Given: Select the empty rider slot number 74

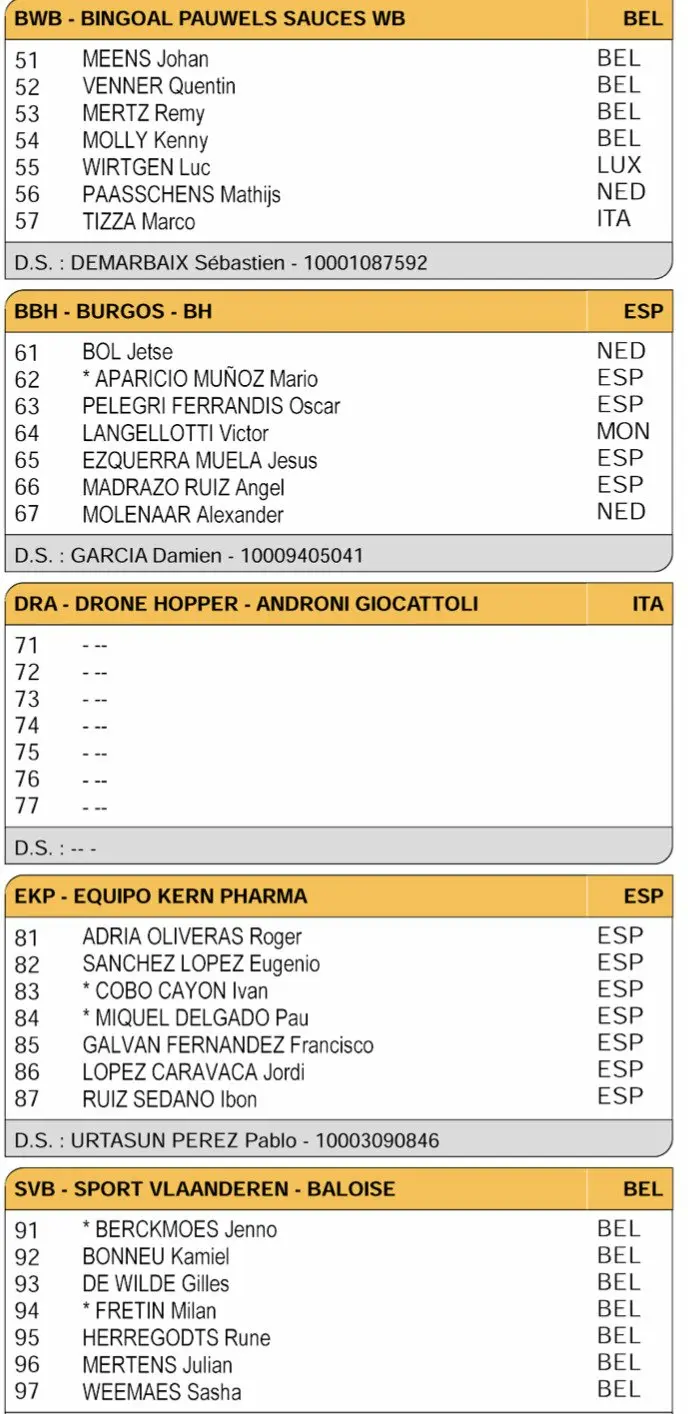Looking at the screenshot, I should tap(27, 726).
